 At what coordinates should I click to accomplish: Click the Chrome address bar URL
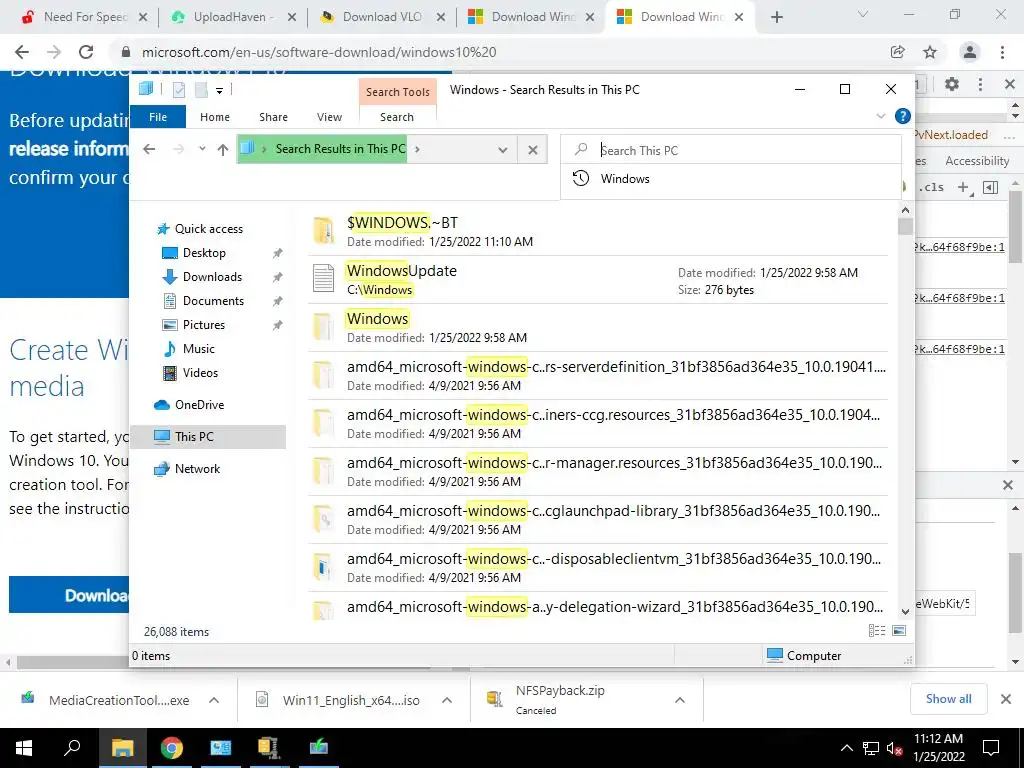pyautogui.click(x=319, y=52)
